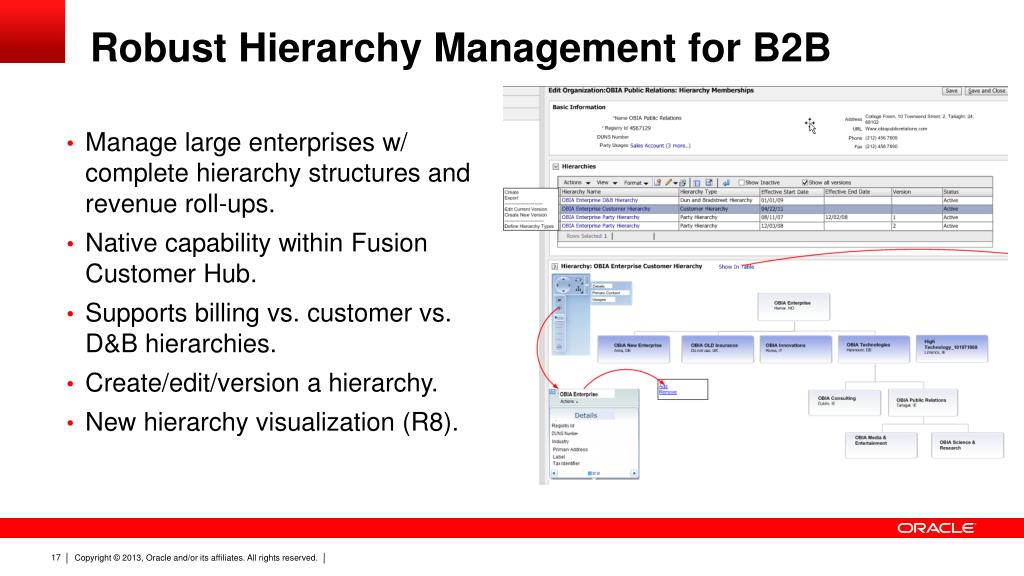Click the Add link in the popup
1024x576 pixels.
pos(663,386)
